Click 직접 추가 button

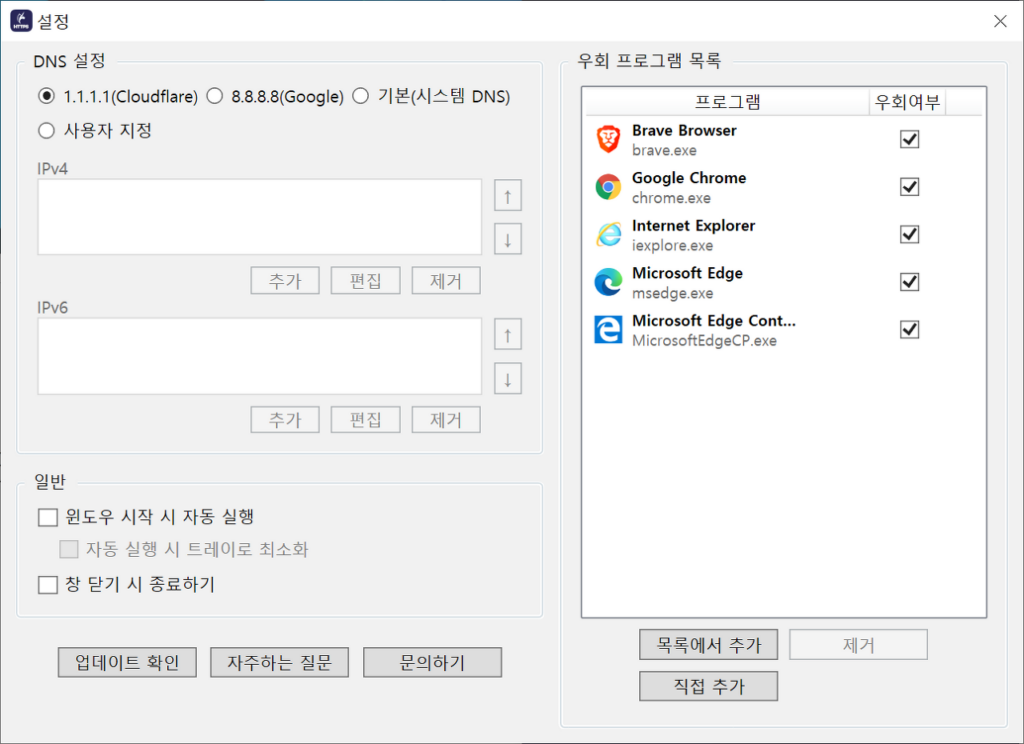(709, 686)
